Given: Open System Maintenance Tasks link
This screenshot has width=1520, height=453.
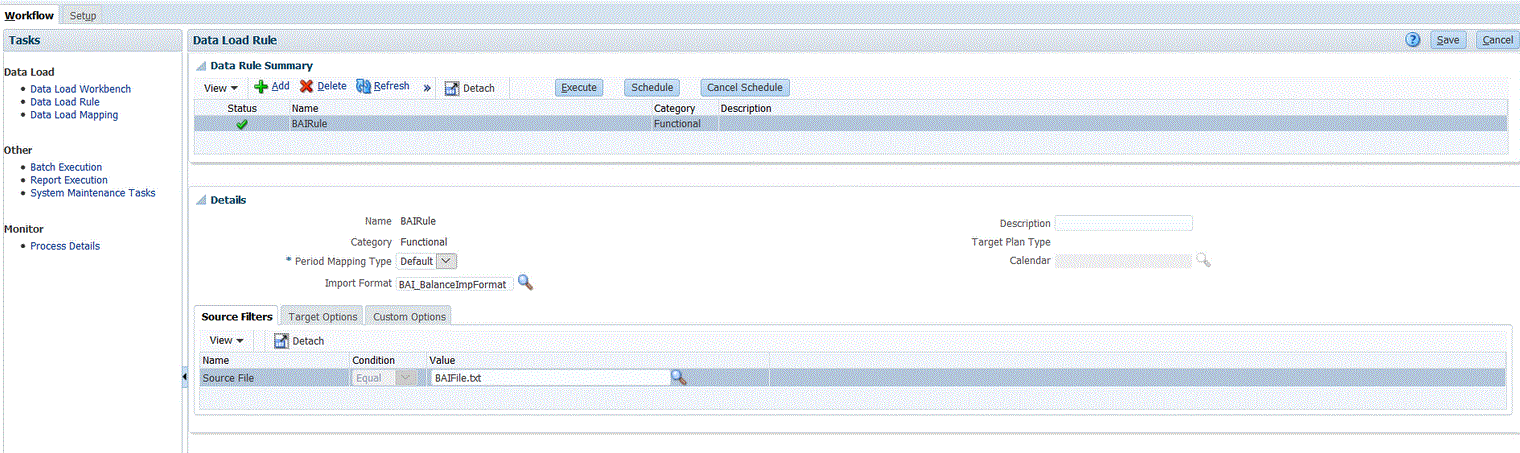Looking at the screenshot, I should click(x=93, y=193).
